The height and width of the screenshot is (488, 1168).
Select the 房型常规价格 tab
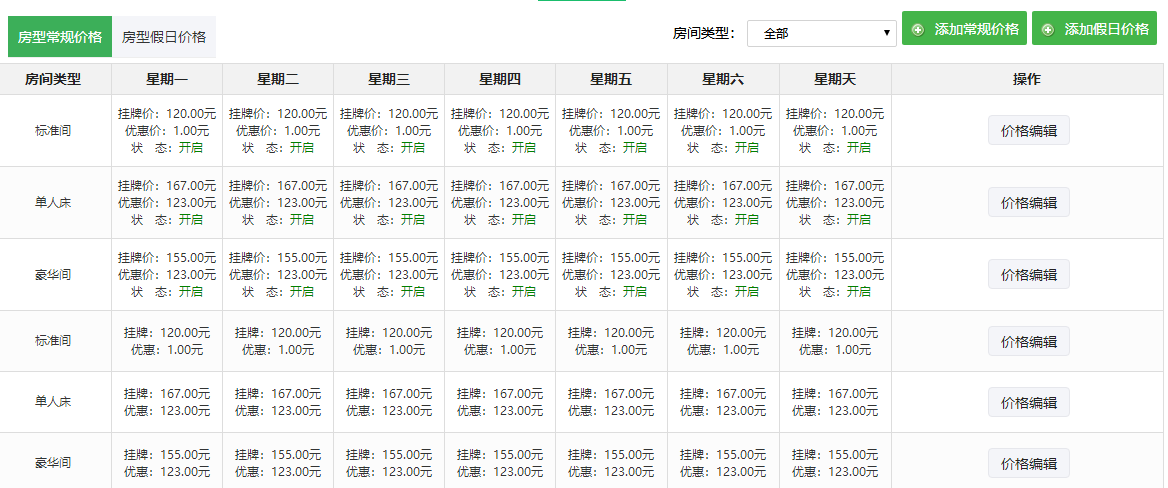[60, 37]
